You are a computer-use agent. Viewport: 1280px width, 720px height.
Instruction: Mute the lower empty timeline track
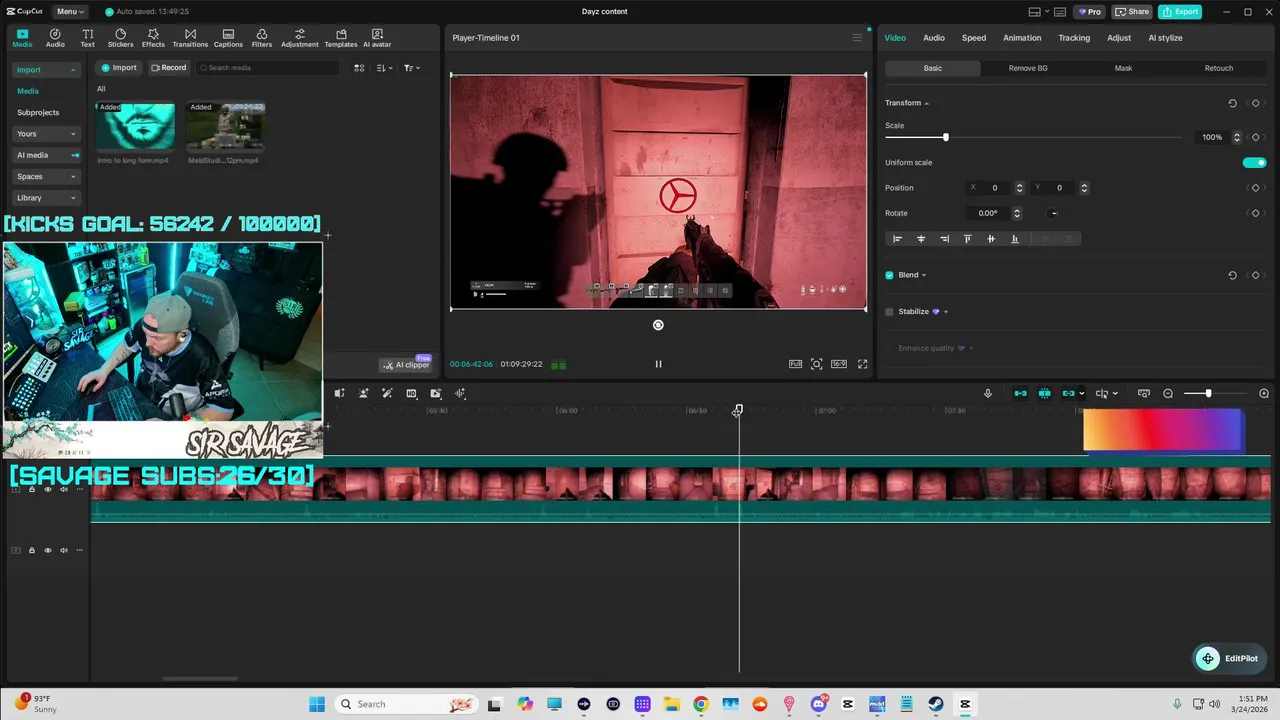64,550
